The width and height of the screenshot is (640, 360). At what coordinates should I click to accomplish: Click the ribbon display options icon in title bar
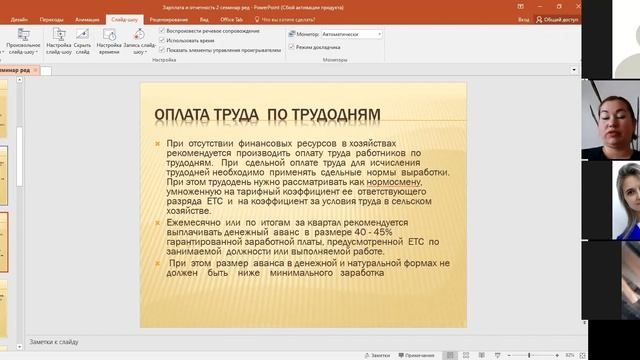[x=520, y=7]
